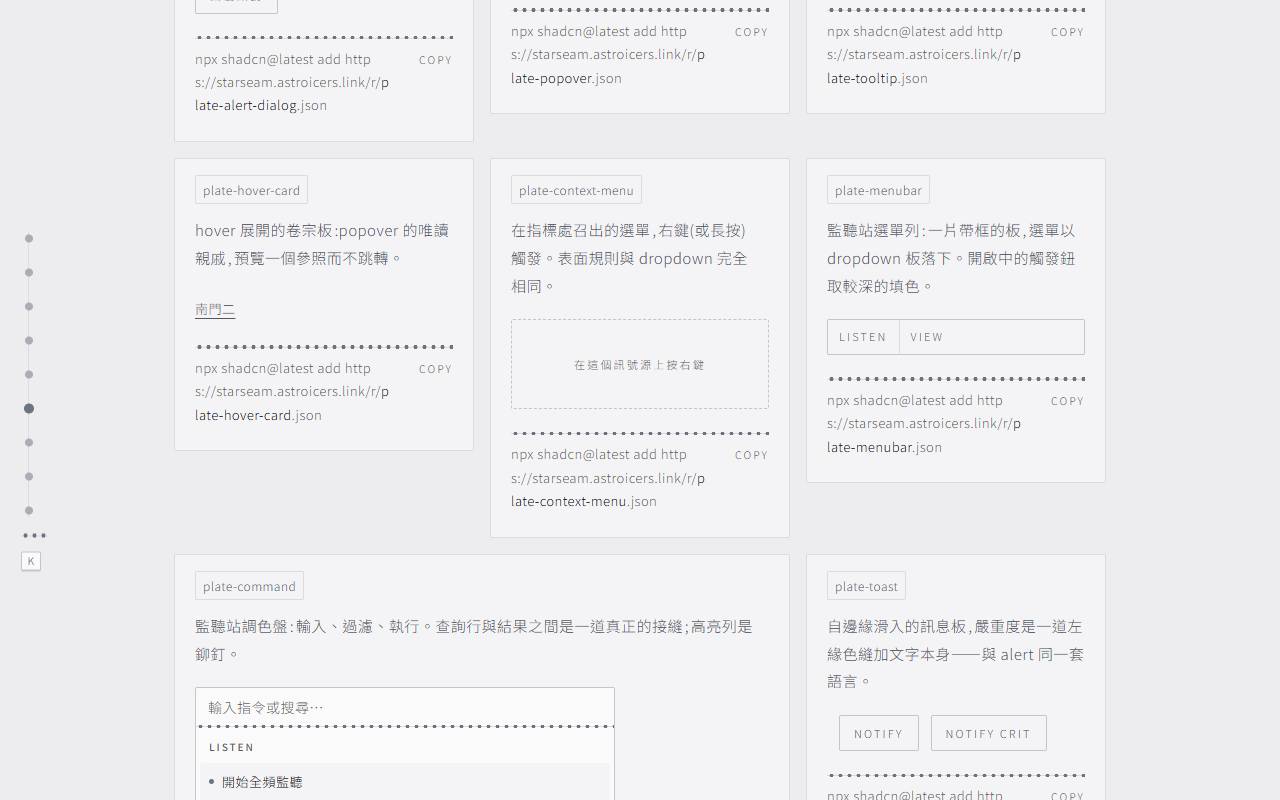1280x800 pixels.
Task: Click the plate-context-menu badge
Action: coord(576,190)
